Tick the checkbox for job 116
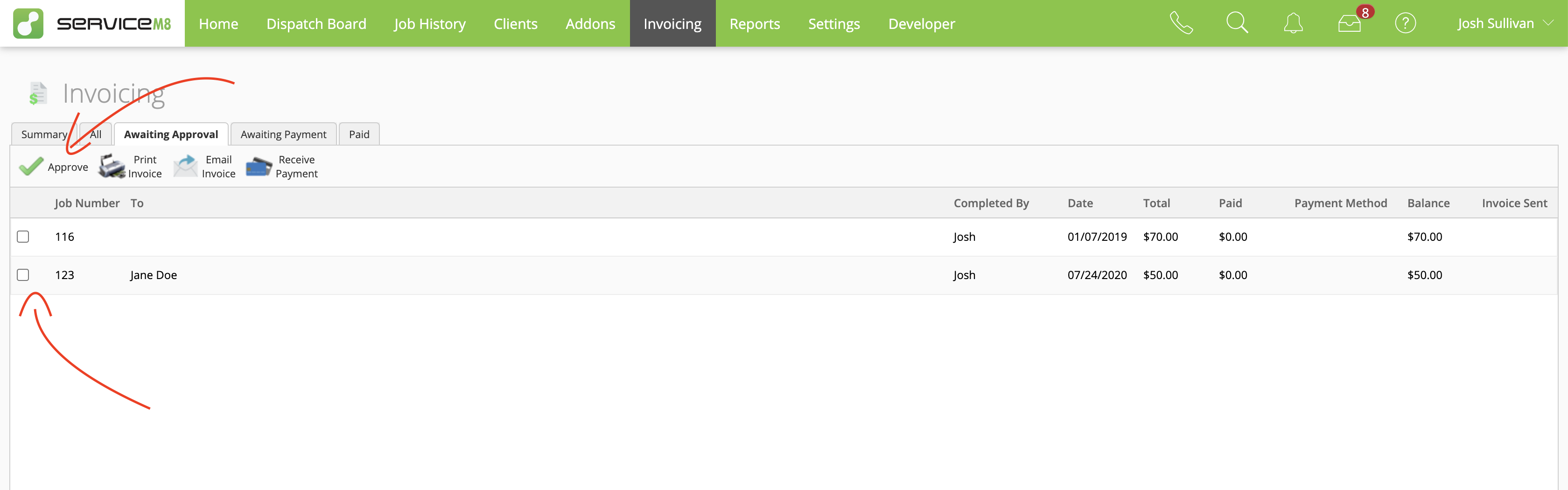Viewport: 1568px width, 490px height. (x=23, y=236)
